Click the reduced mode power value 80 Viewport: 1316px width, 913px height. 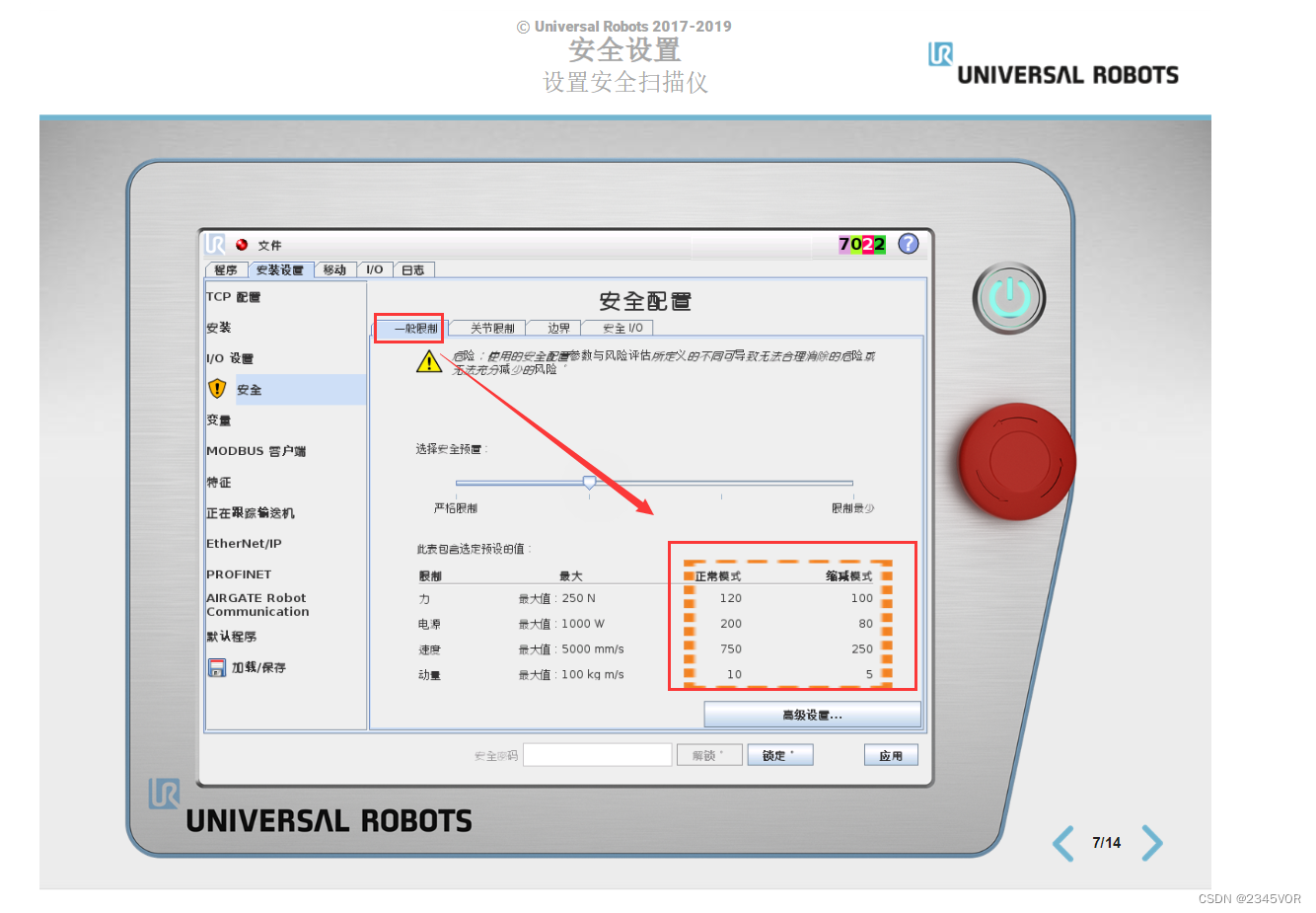tap(866, 624)
